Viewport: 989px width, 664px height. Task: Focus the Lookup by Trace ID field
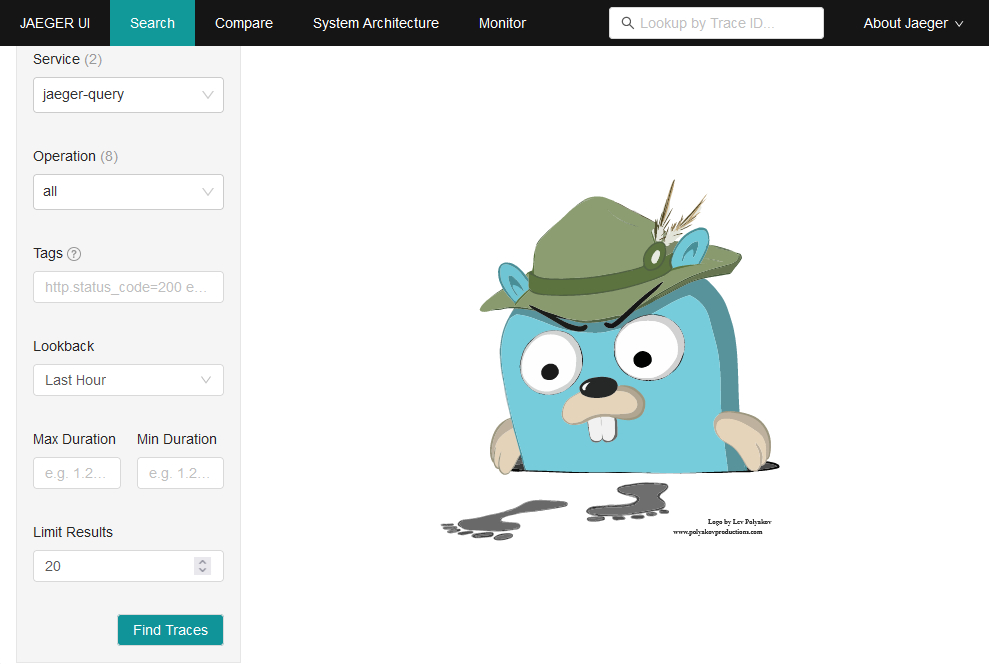[725, 23]
